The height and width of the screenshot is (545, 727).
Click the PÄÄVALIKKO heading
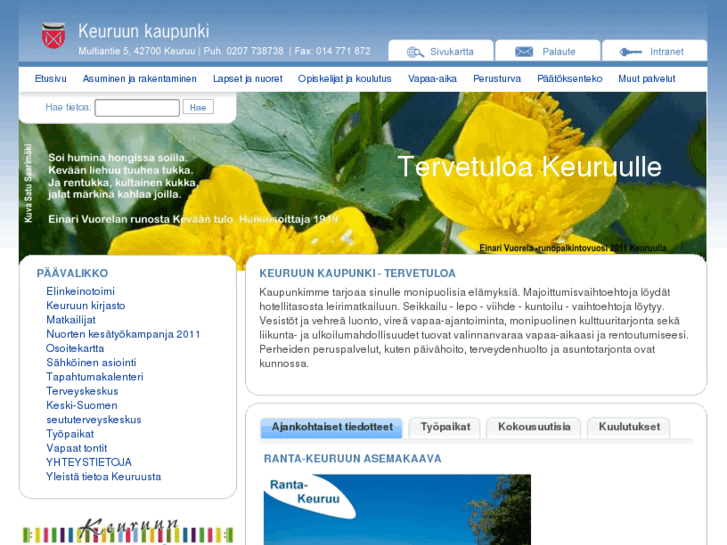(72, 273)
